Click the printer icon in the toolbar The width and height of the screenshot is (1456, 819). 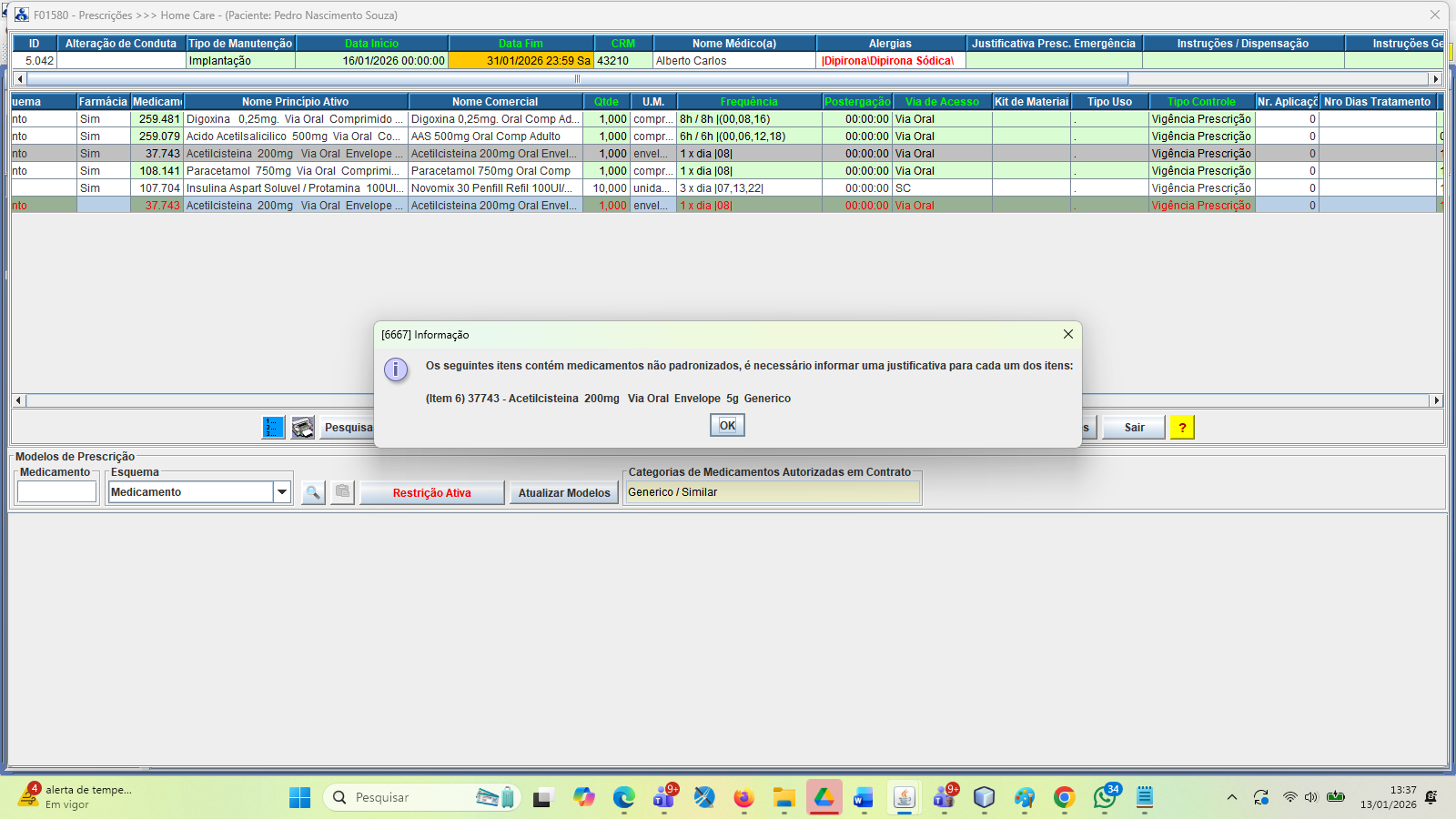(x=303, y=427)
